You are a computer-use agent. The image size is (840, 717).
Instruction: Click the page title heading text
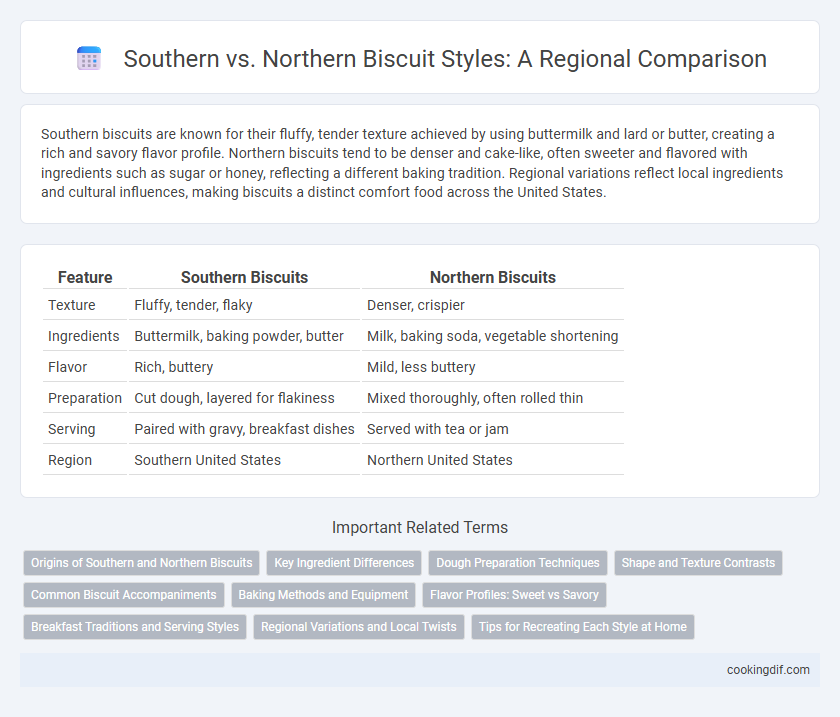(445, 58)
